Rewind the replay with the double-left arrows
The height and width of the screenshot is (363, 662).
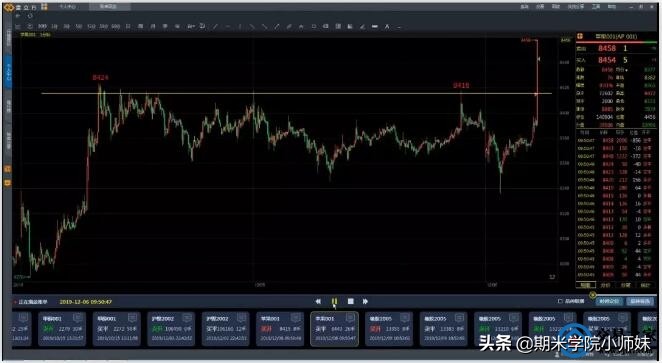pyautogui.click(x=318, y=301)
